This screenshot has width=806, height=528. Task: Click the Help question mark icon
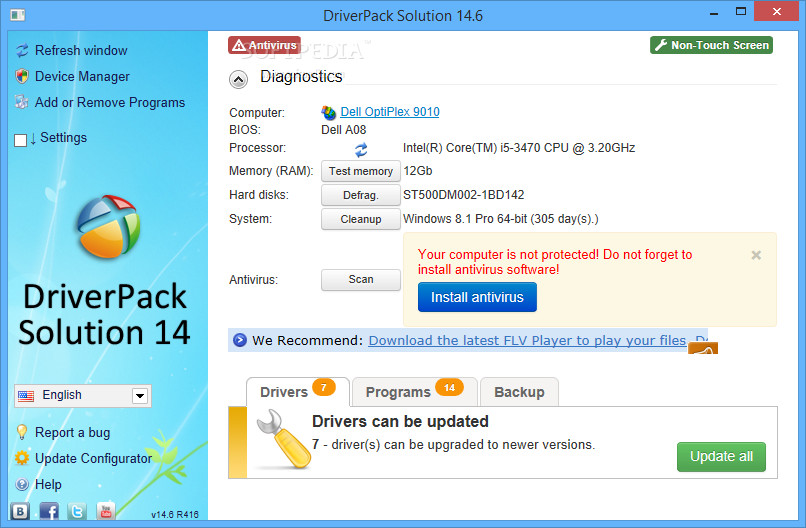22,484
